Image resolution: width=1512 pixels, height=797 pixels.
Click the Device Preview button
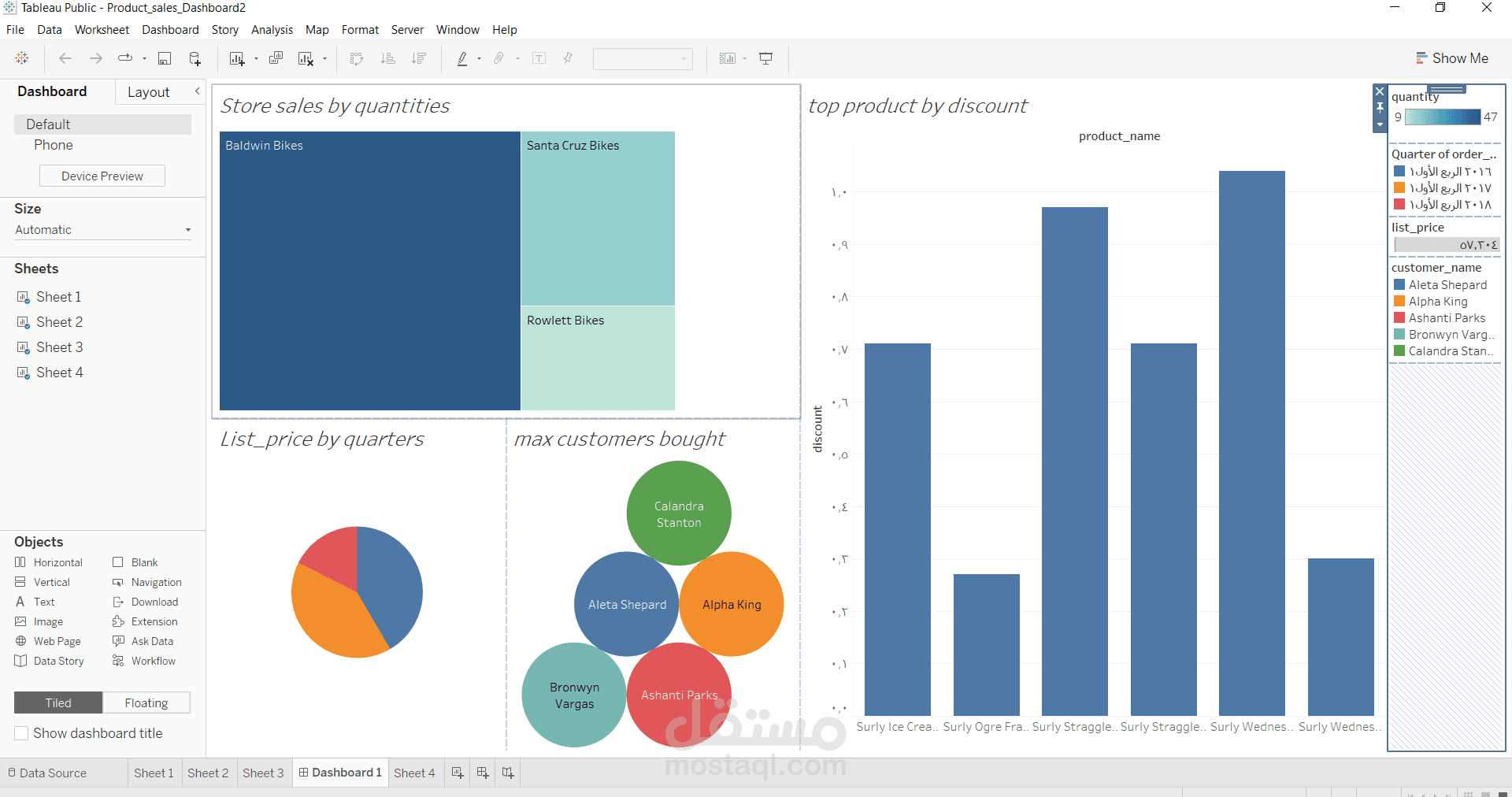tap(102, 176)
